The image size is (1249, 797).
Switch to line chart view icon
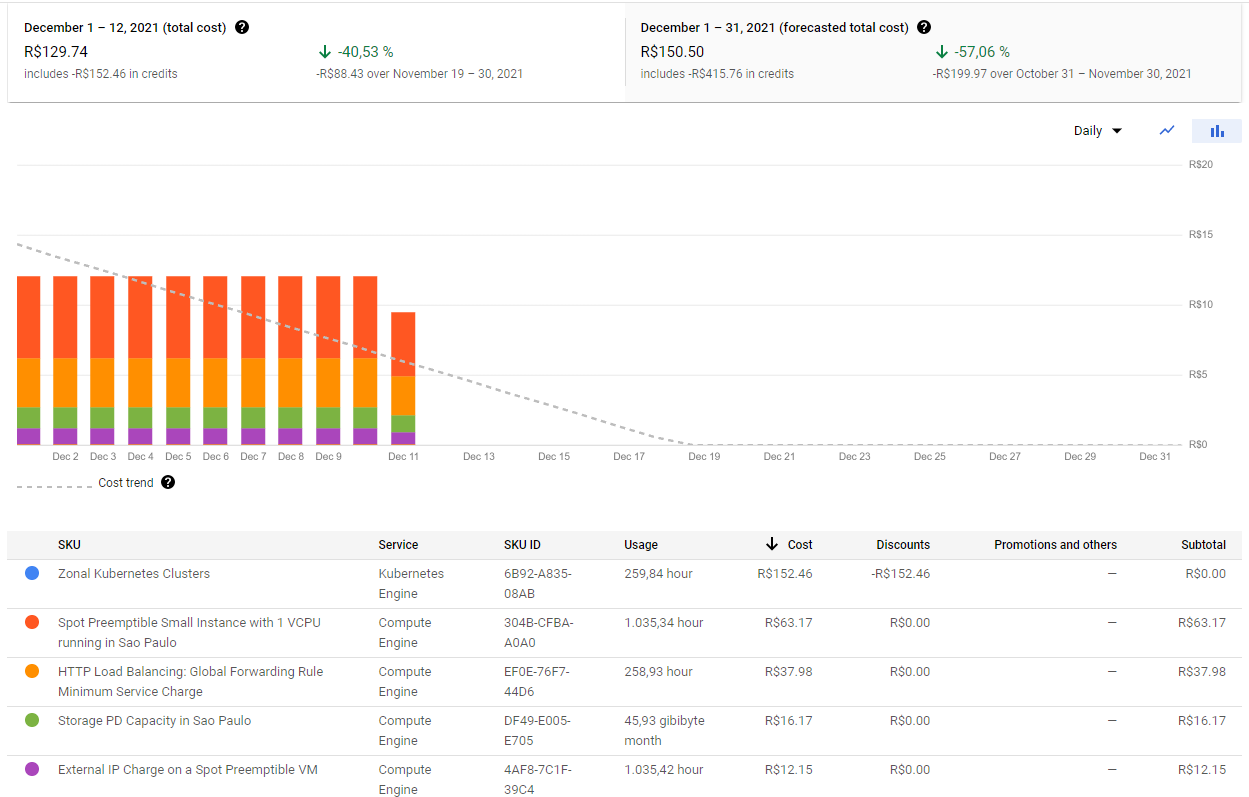[x=1166, y=131]
